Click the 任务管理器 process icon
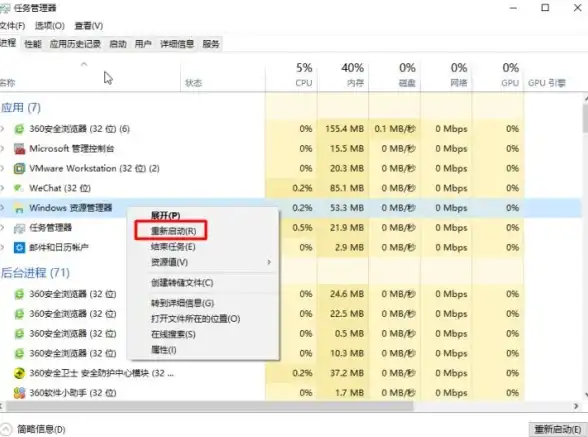 pos(19,228)
